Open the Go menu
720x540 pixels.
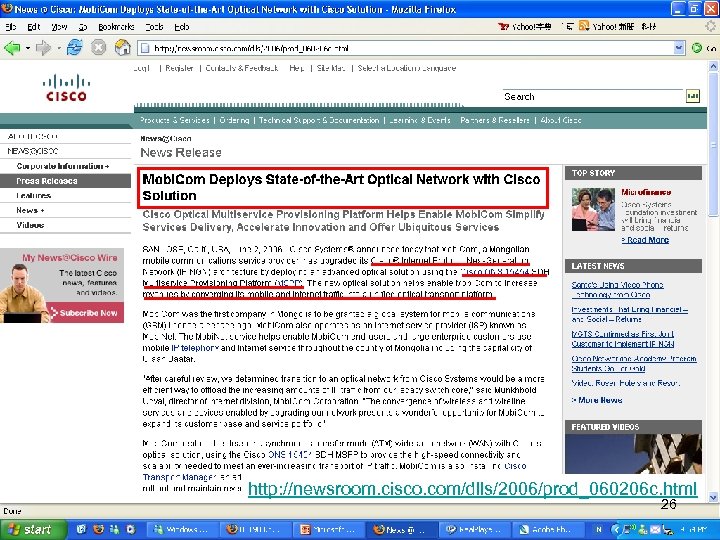(83, 27)
